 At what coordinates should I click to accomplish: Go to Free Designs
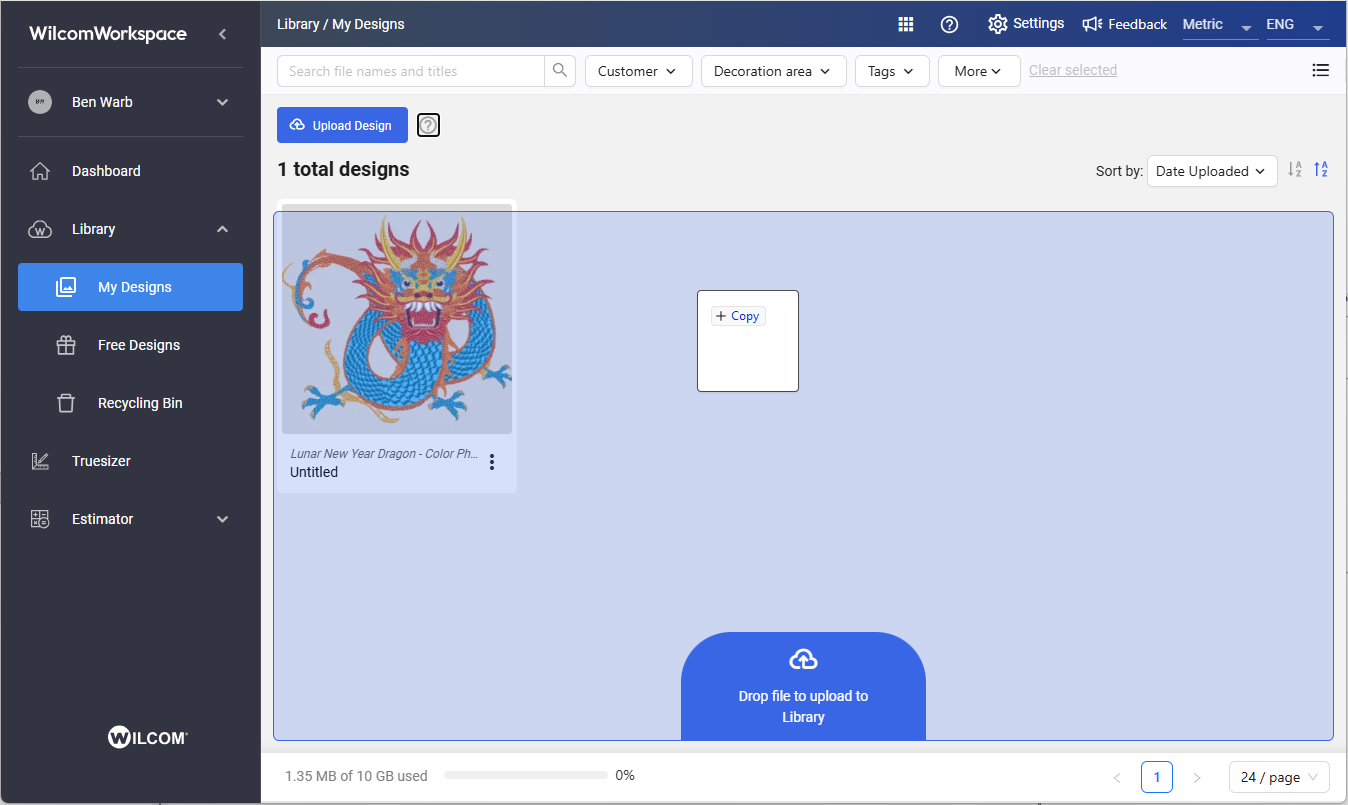point(138,345)
